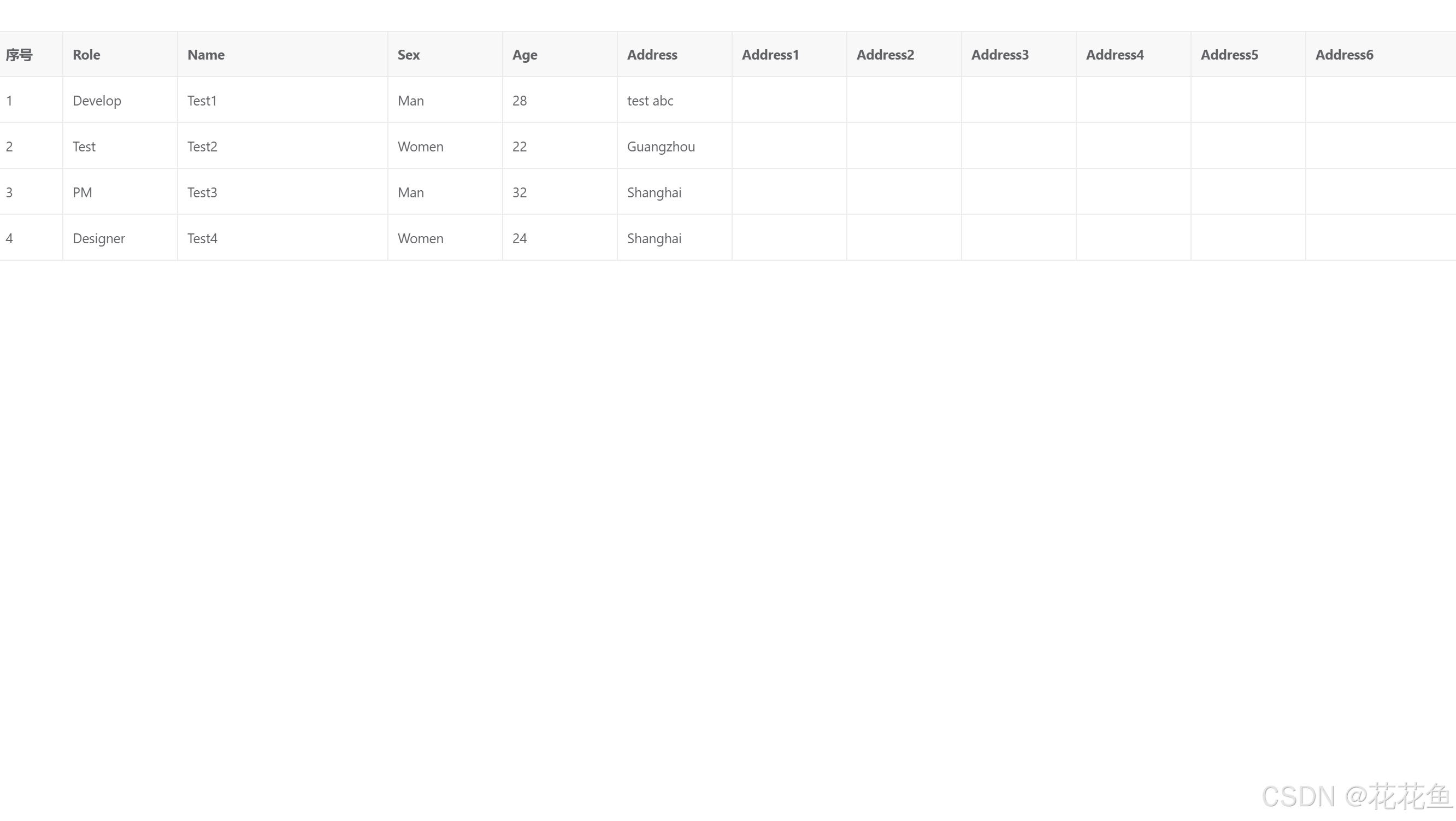Click the Guangzhou address cell

(660, 146)
